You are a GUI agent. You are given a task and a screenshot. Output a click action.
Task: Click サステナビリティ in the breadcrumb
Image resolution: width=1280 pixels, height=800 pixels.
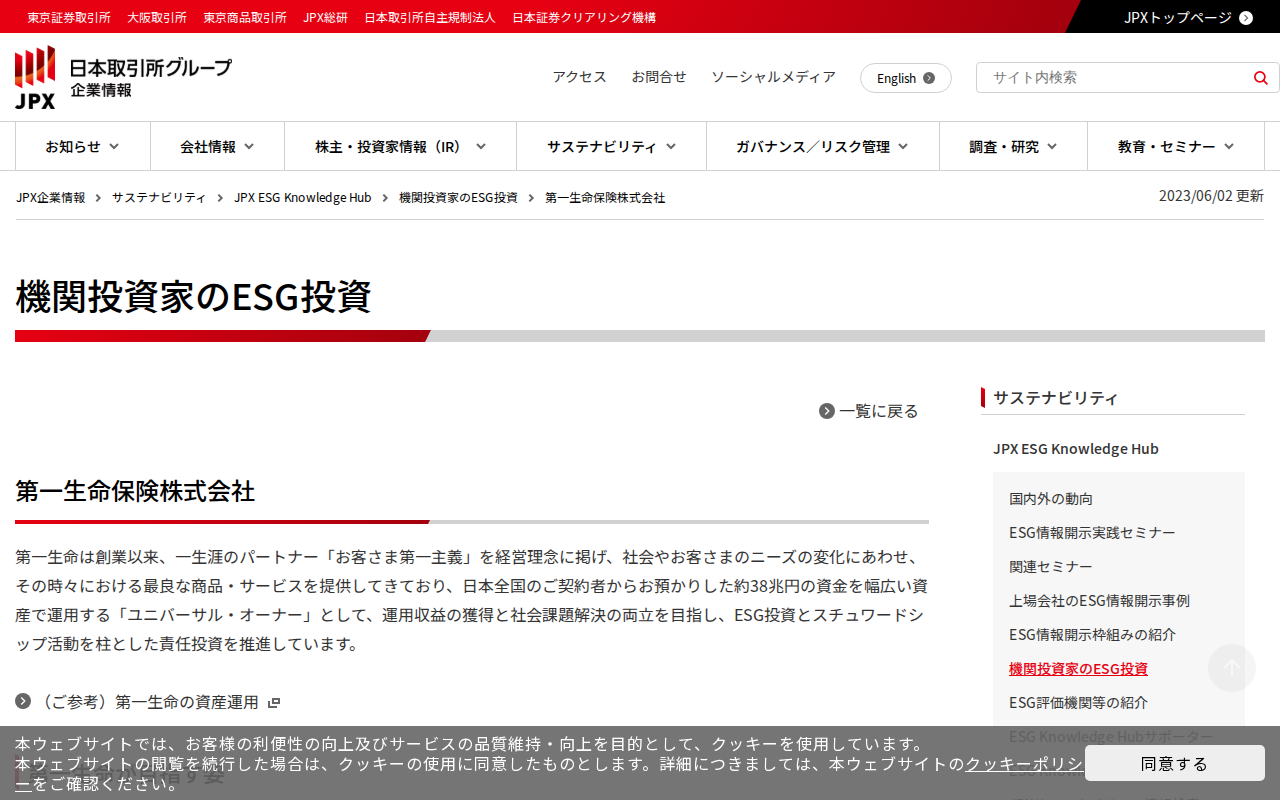[159, 198]
